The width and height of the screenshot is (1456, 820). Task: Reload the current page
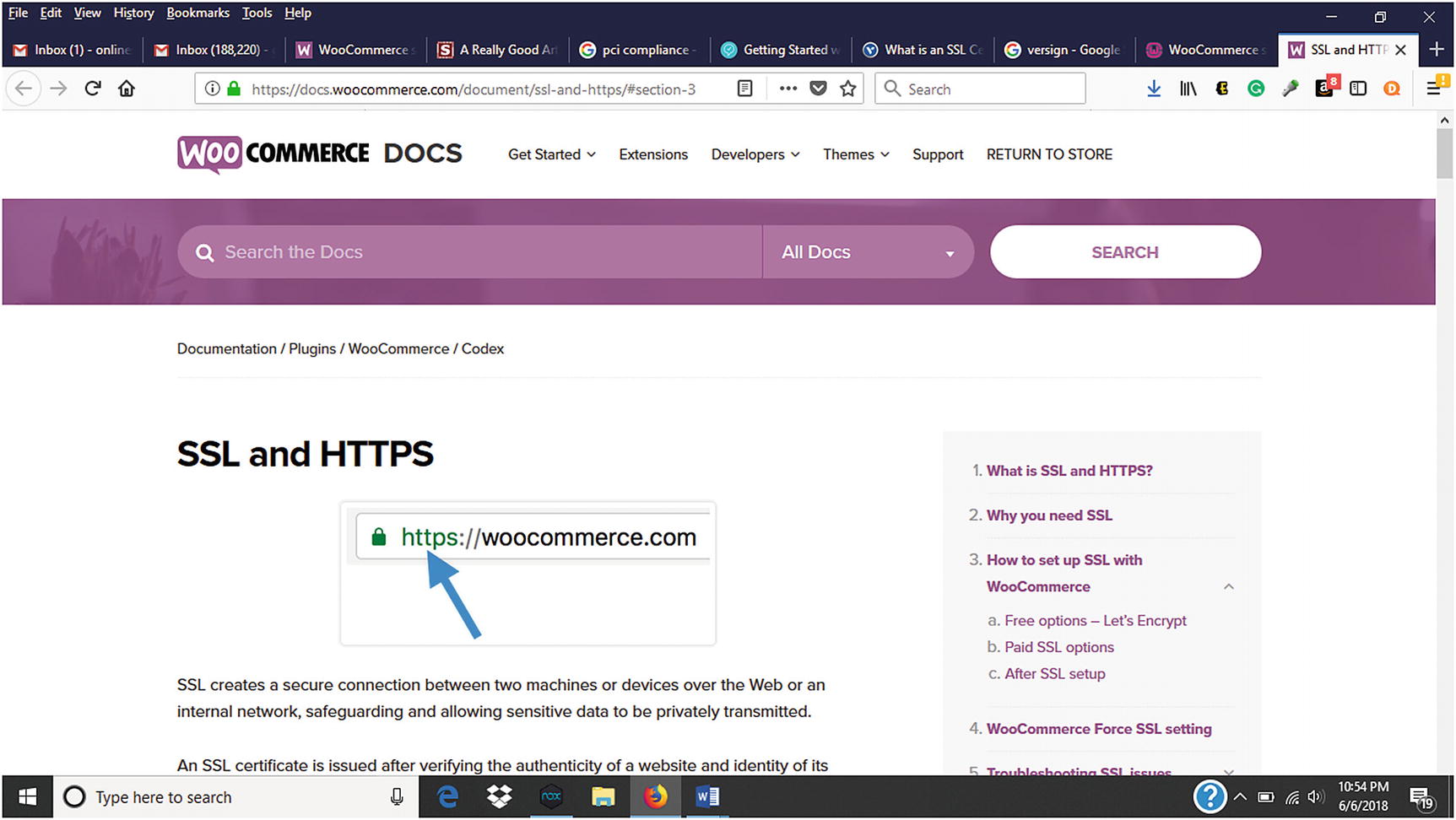point(93,89)
